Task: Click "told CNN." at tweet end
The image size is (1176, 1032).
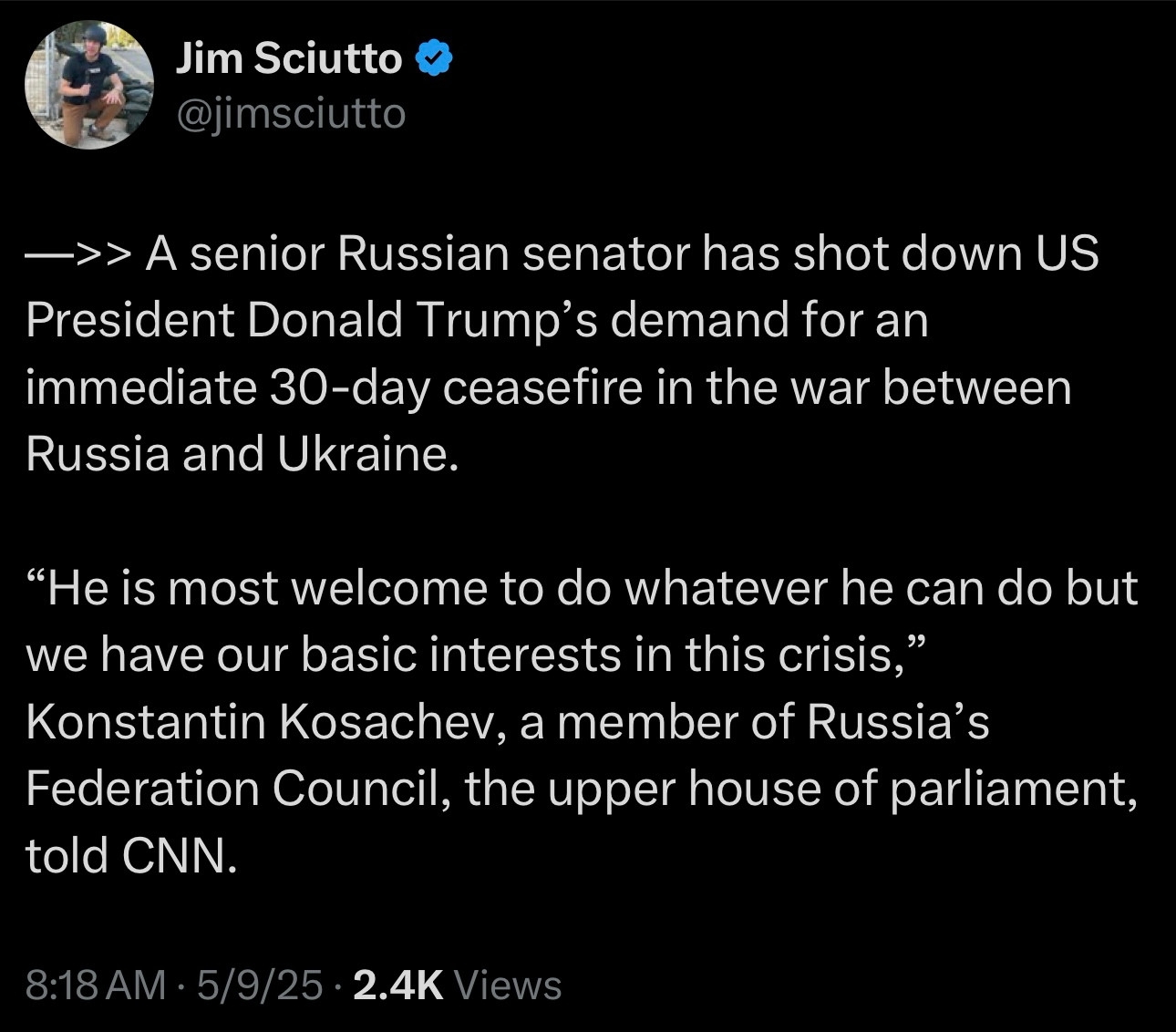Action: [x=131, y=855]
